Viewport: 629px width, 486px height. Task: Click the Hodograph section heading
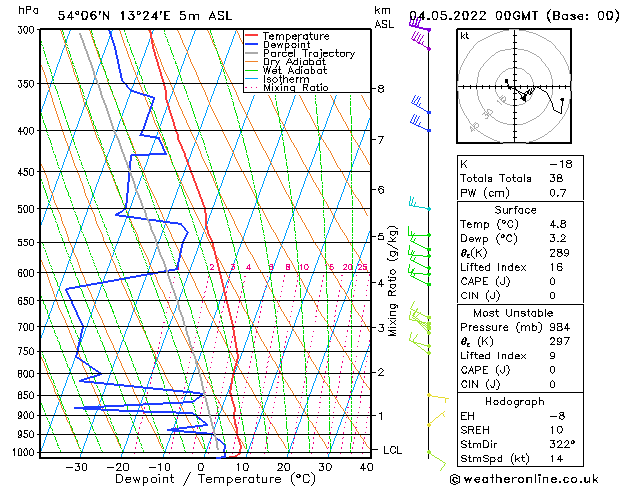click(515, 402)
